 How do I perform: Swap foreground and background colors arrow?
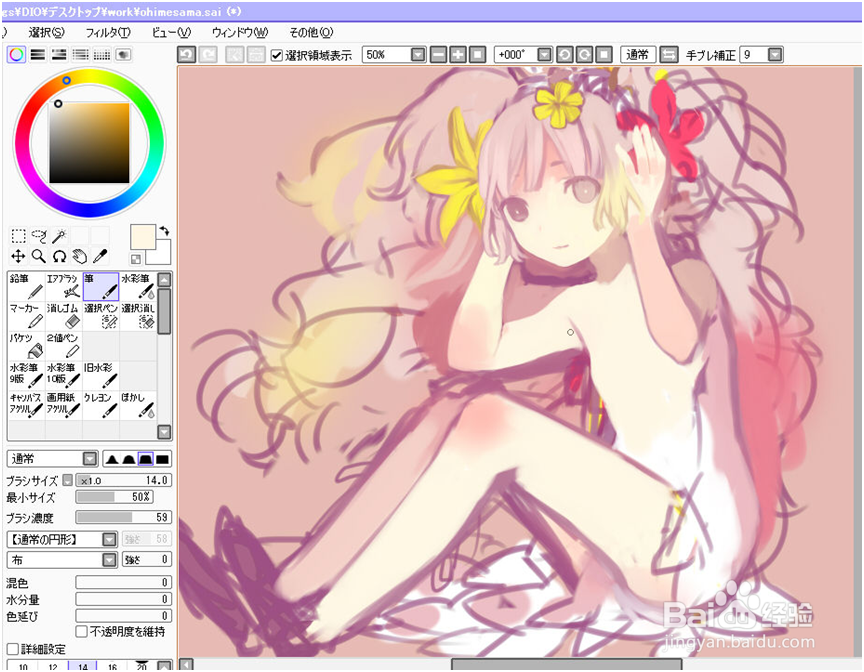point(164,231)
